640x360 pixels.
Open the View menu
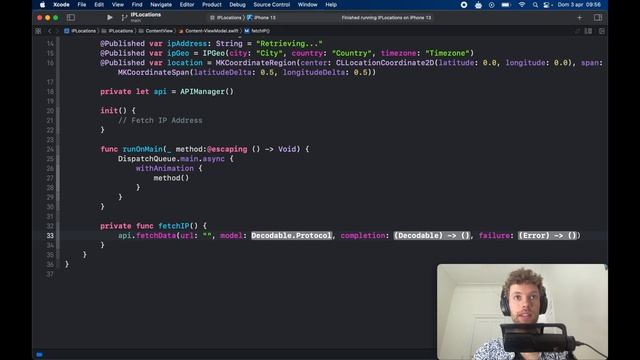pyautogui.click(x=118, y=5)
